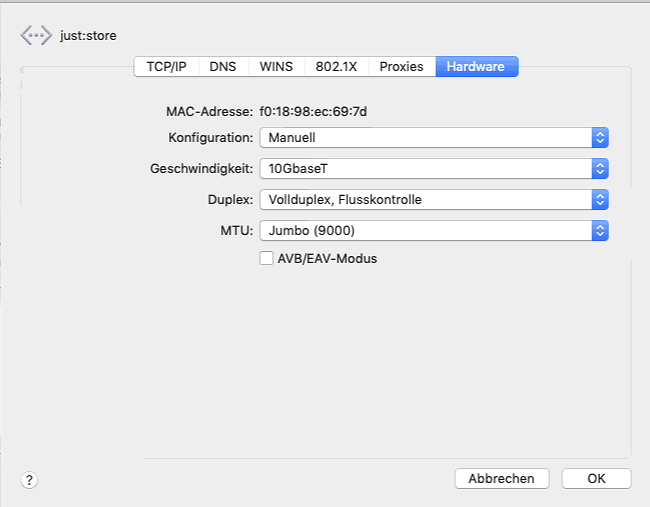Image resolution: width=650 pixels, height=507 pixels.
Task: Click the MAC address f0:18:98:ec:69:7d
Action: coord(313,112)
